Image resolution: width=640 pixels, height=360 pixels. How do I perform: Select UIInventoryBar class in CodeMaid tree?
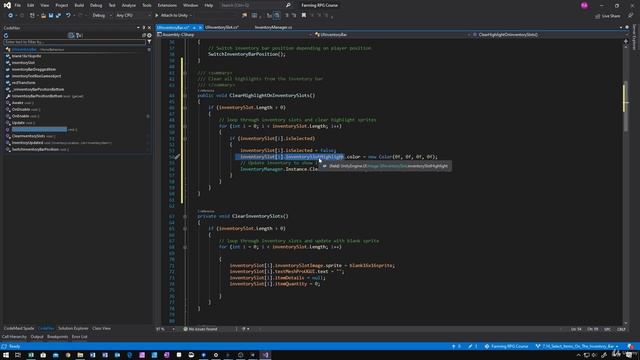(24, 49)
